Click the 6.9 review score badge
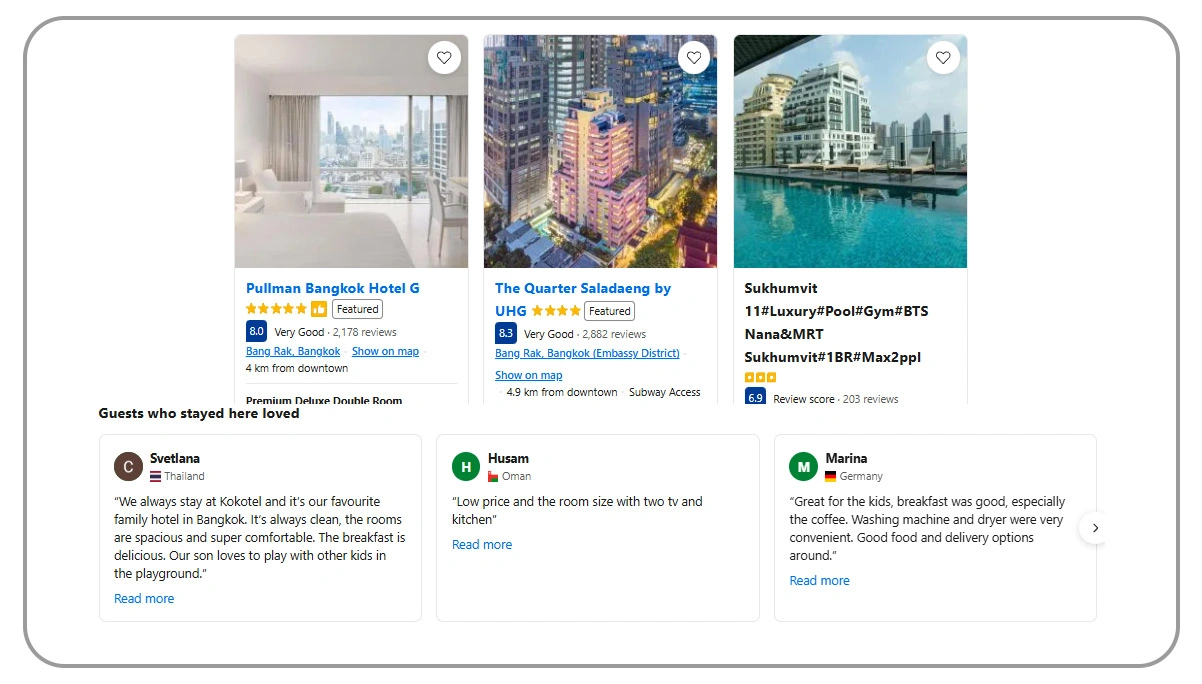The image size is (1202, 684). [756, 397]
